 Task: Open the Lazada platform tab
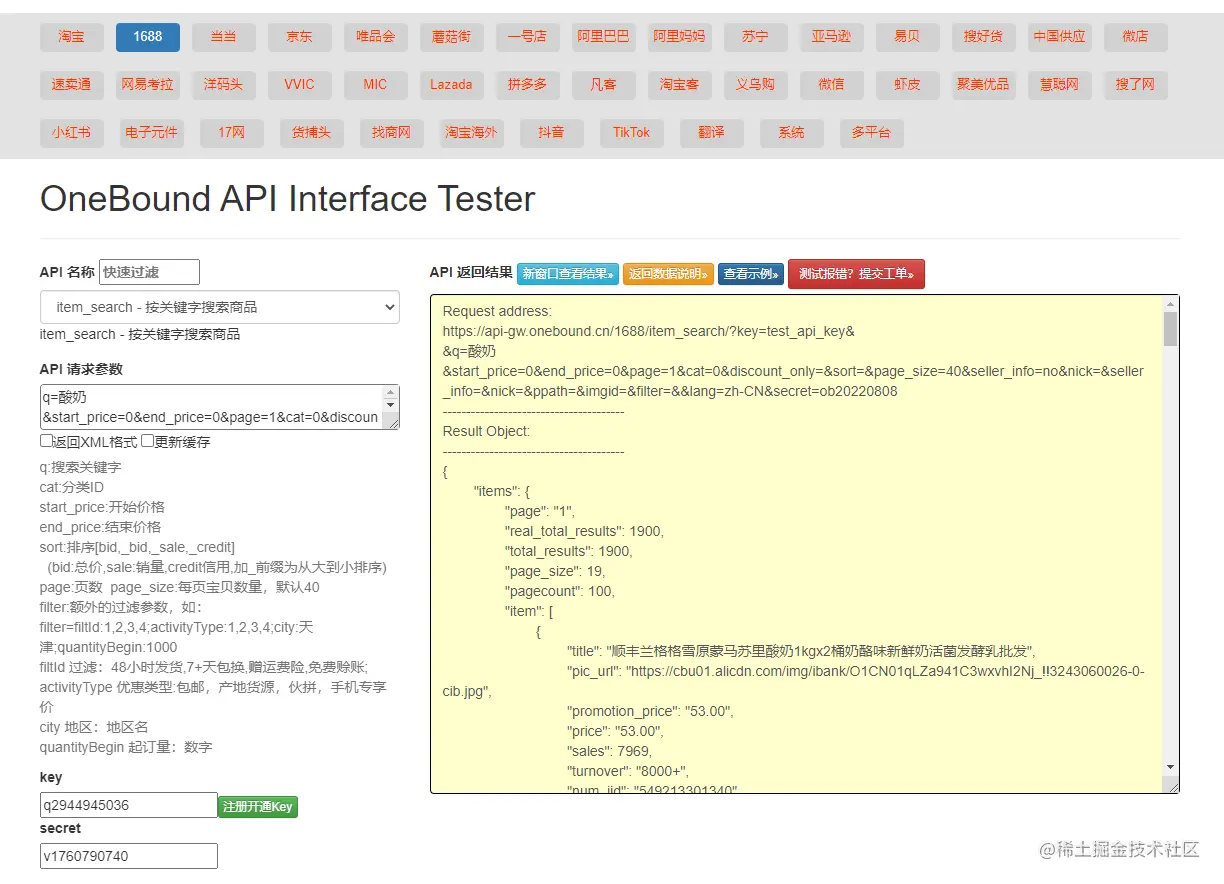[452, 85]
